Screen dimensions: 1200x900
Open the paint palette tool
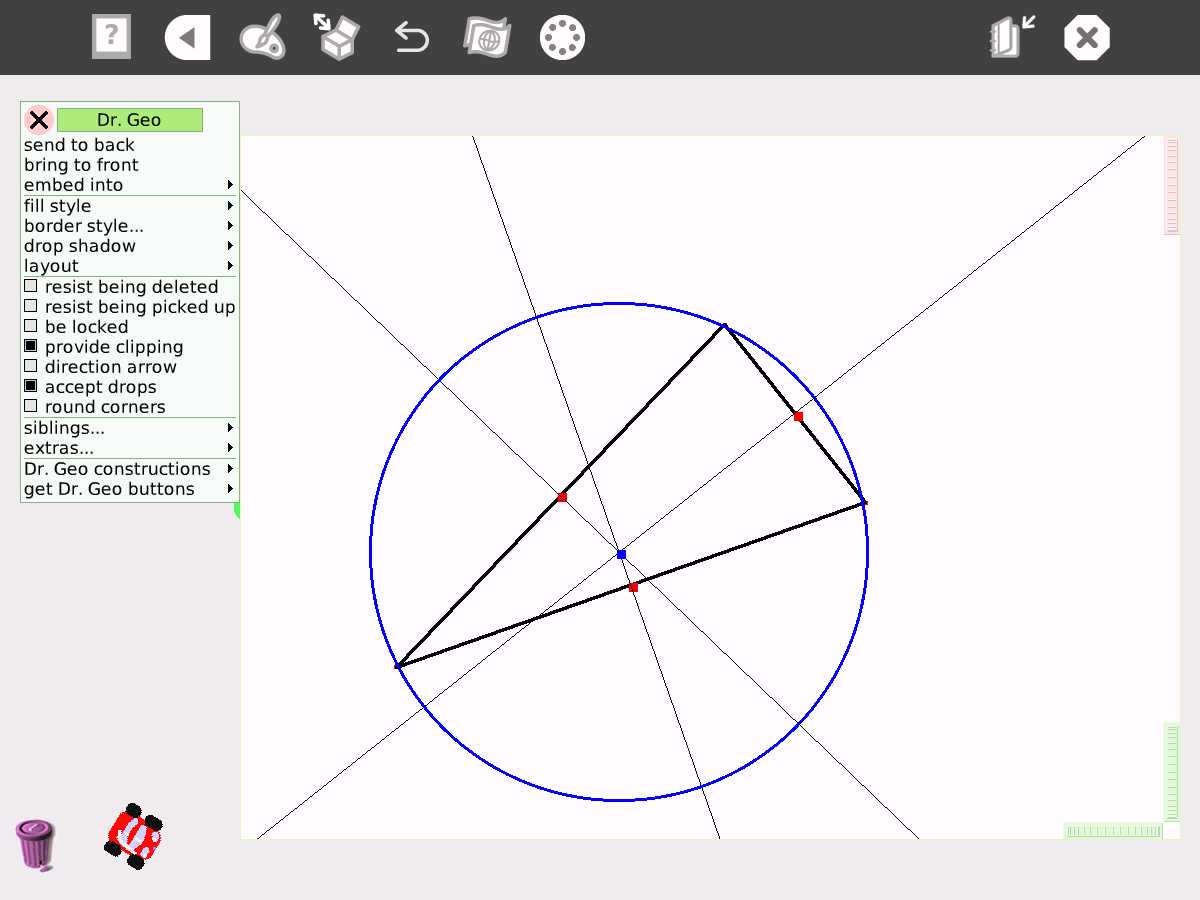pos(262,38)
